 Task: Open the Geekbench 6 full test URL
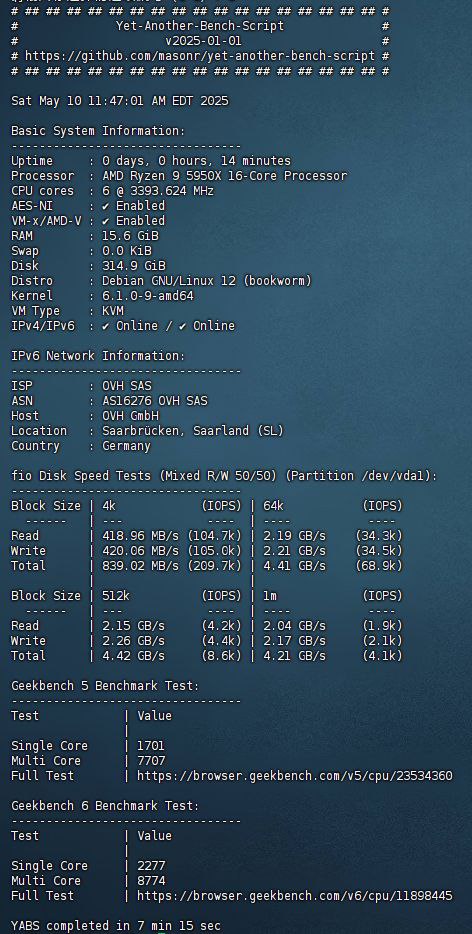294,895
